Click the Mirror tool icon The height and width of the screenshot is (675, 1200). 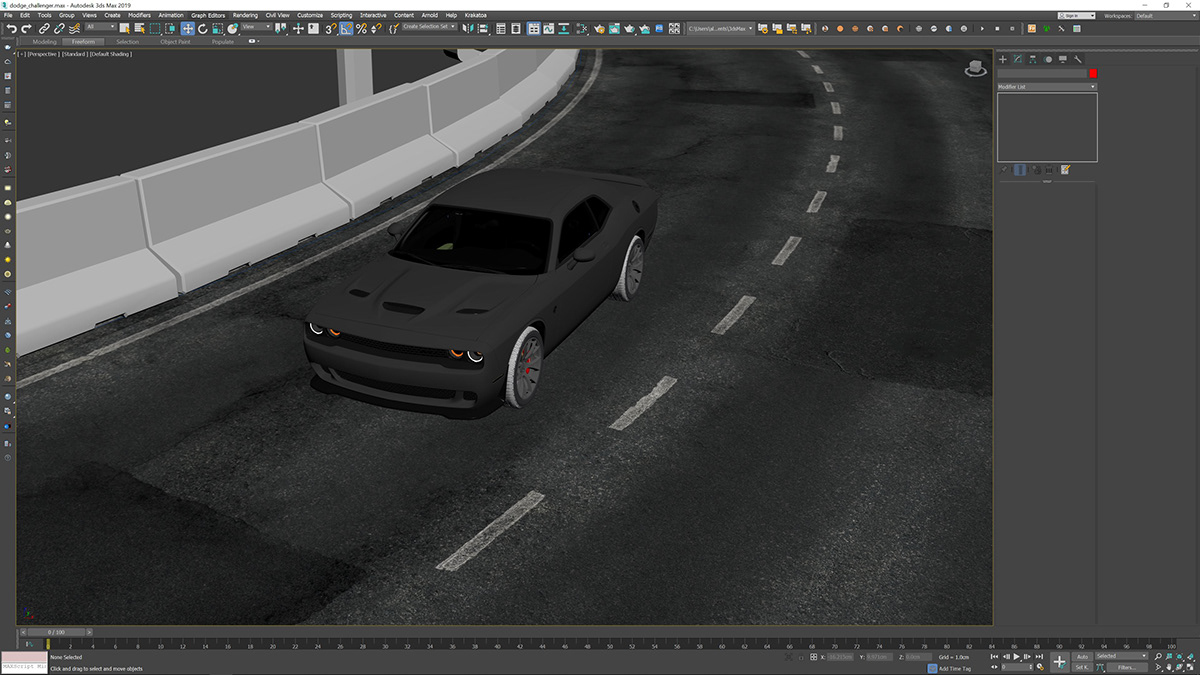point(466,28)
